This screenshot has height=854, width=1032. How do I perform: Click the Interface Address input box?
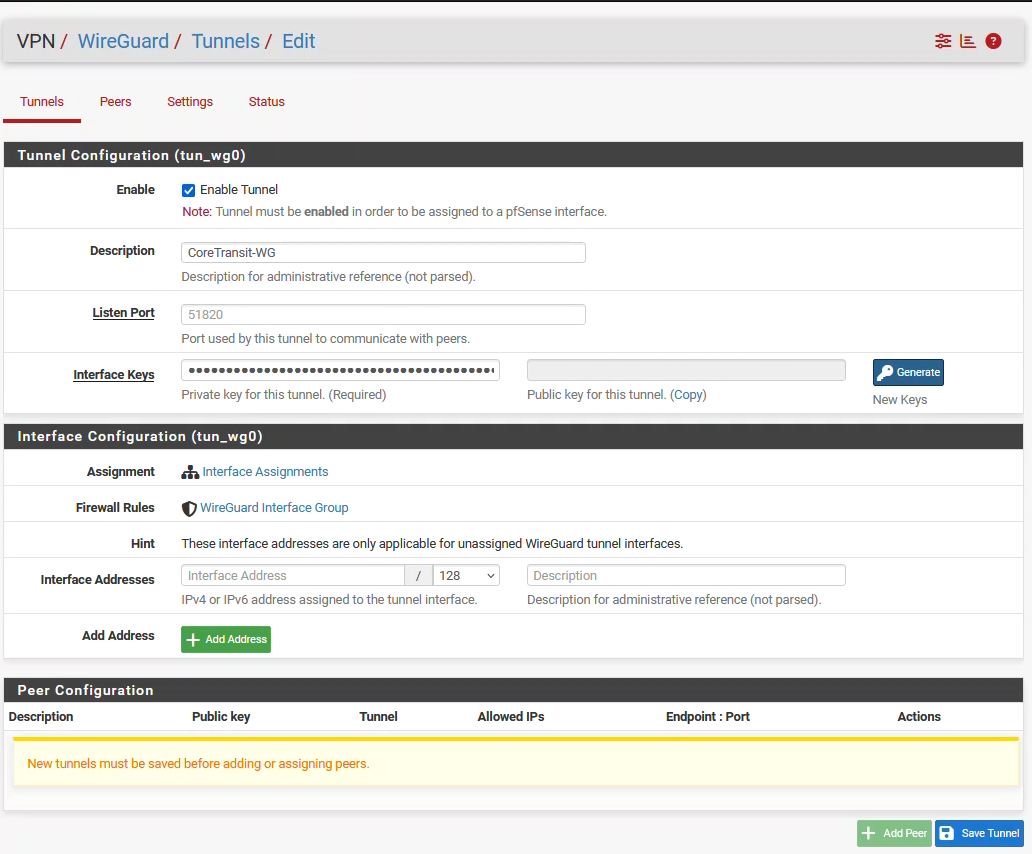pos(292,576)
